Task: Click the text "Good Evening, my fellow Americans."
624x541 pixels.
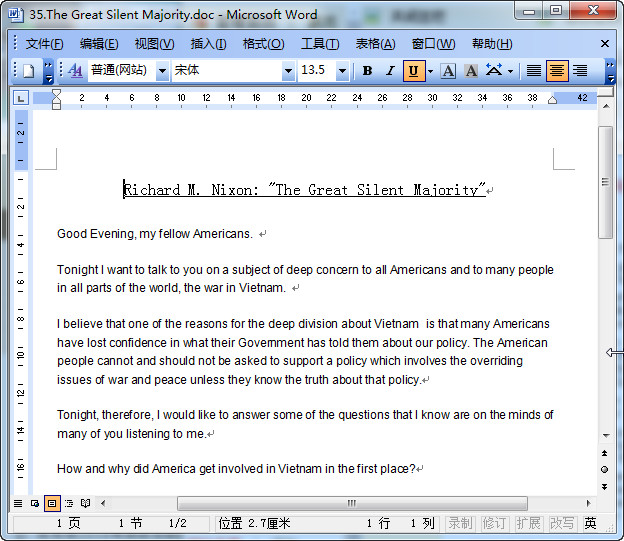Action: click(x=155, y=234)
